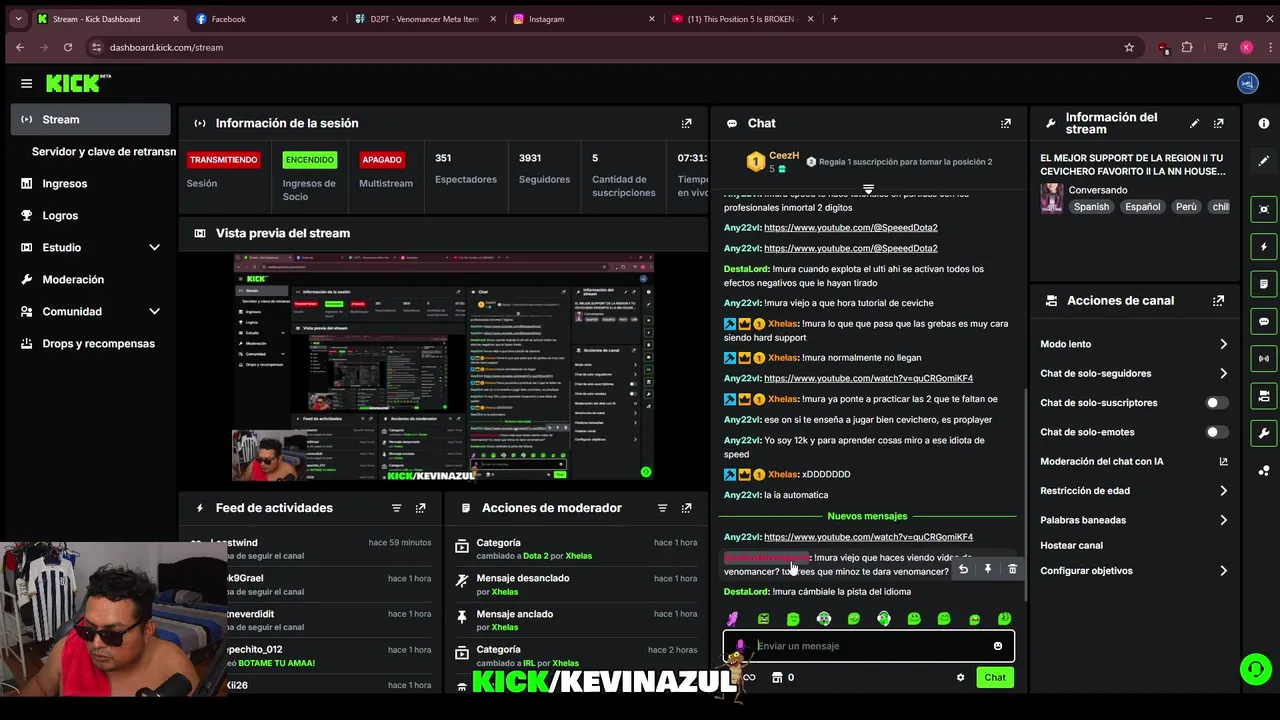Viewport: 1280px width, 720px height.
Task: Click the channel actions camera icon in right rail
Action: [1264, 396]
